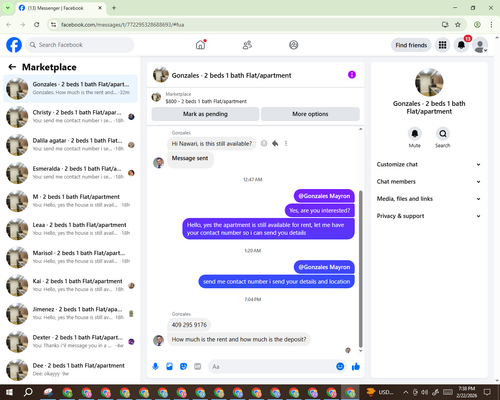
Task: Open Jimenez conversation in the list
Action: [70, 313]
